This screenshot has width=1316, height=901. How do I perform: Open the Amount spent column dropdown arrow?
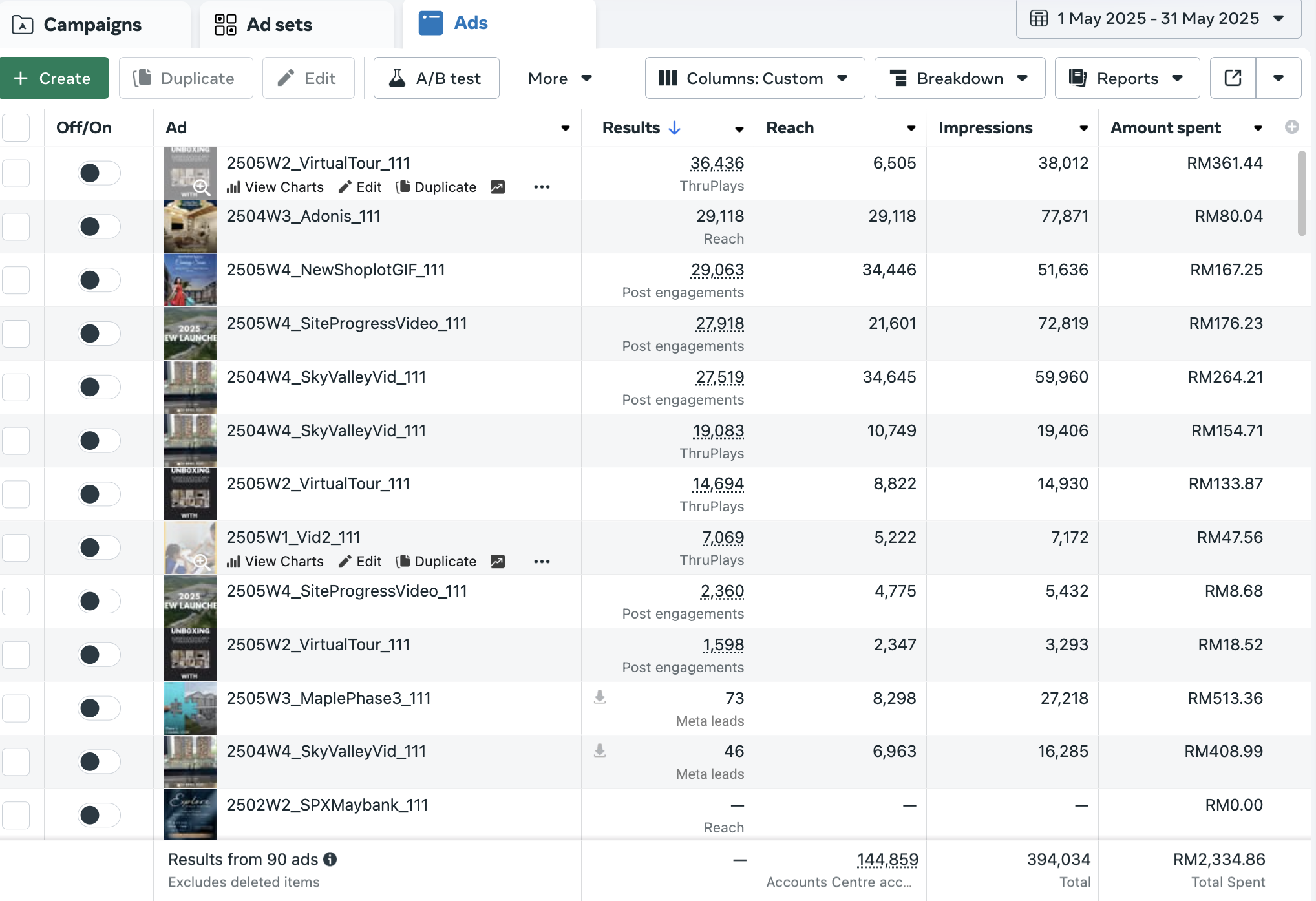click(x=1258, y=128)
